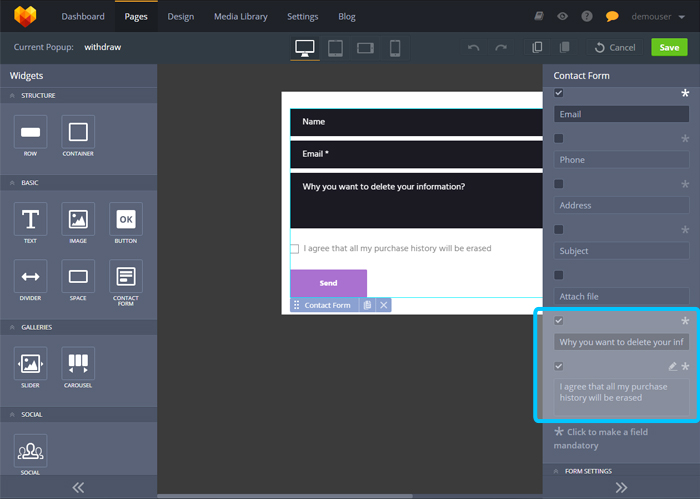This screenshot has width=700, height=499.
Task: Enable the Address field checkbox
Action: point(558,184)
